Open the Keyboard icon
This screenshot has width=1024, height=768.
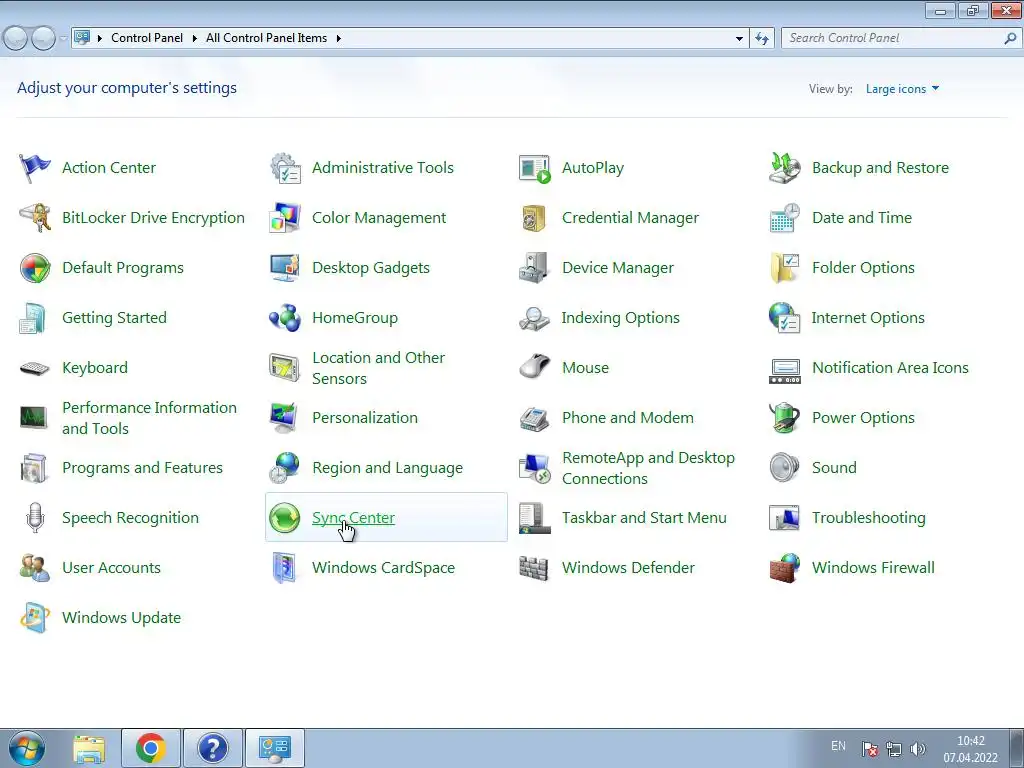coord(35,368)
